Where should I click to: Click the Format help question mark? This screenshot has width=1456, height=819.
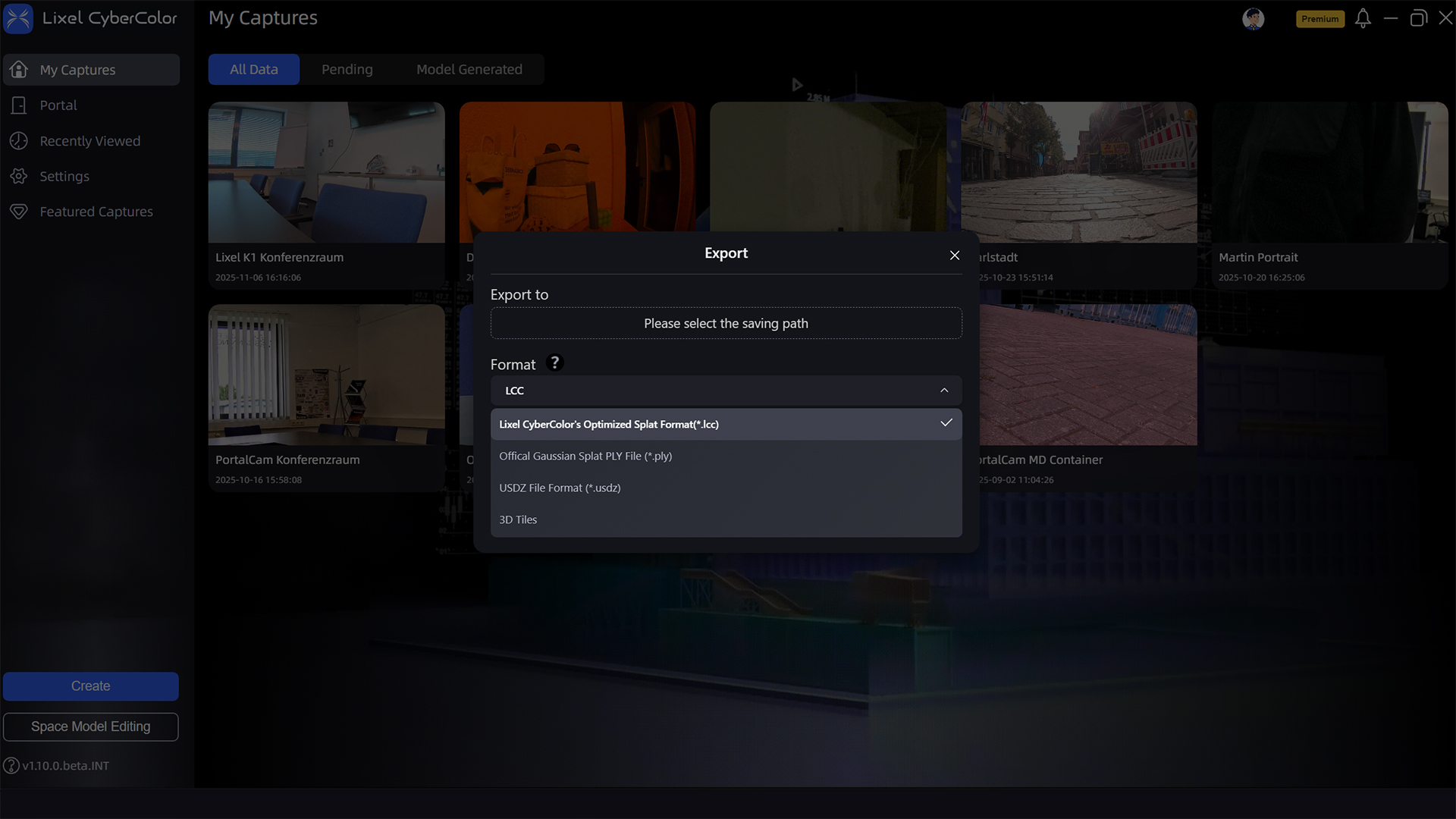(554, 363)
